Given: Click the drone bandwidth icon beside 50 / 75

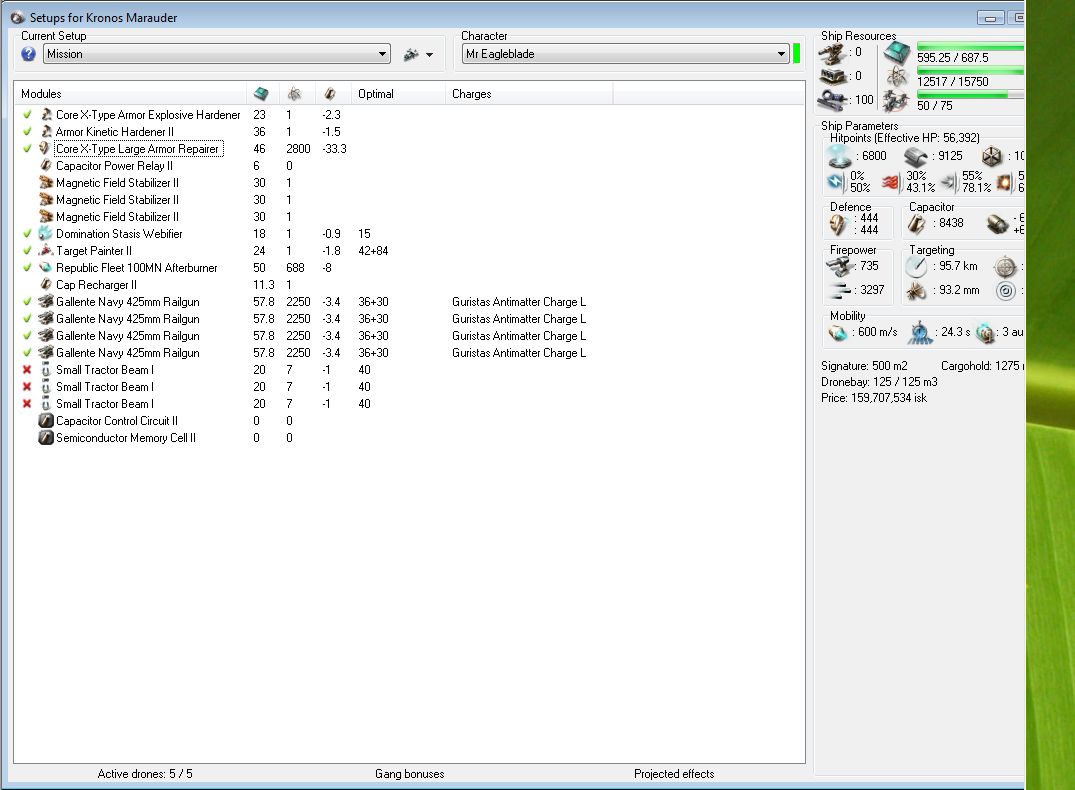Looking at the screenshot, I should (x=896, y=101).
